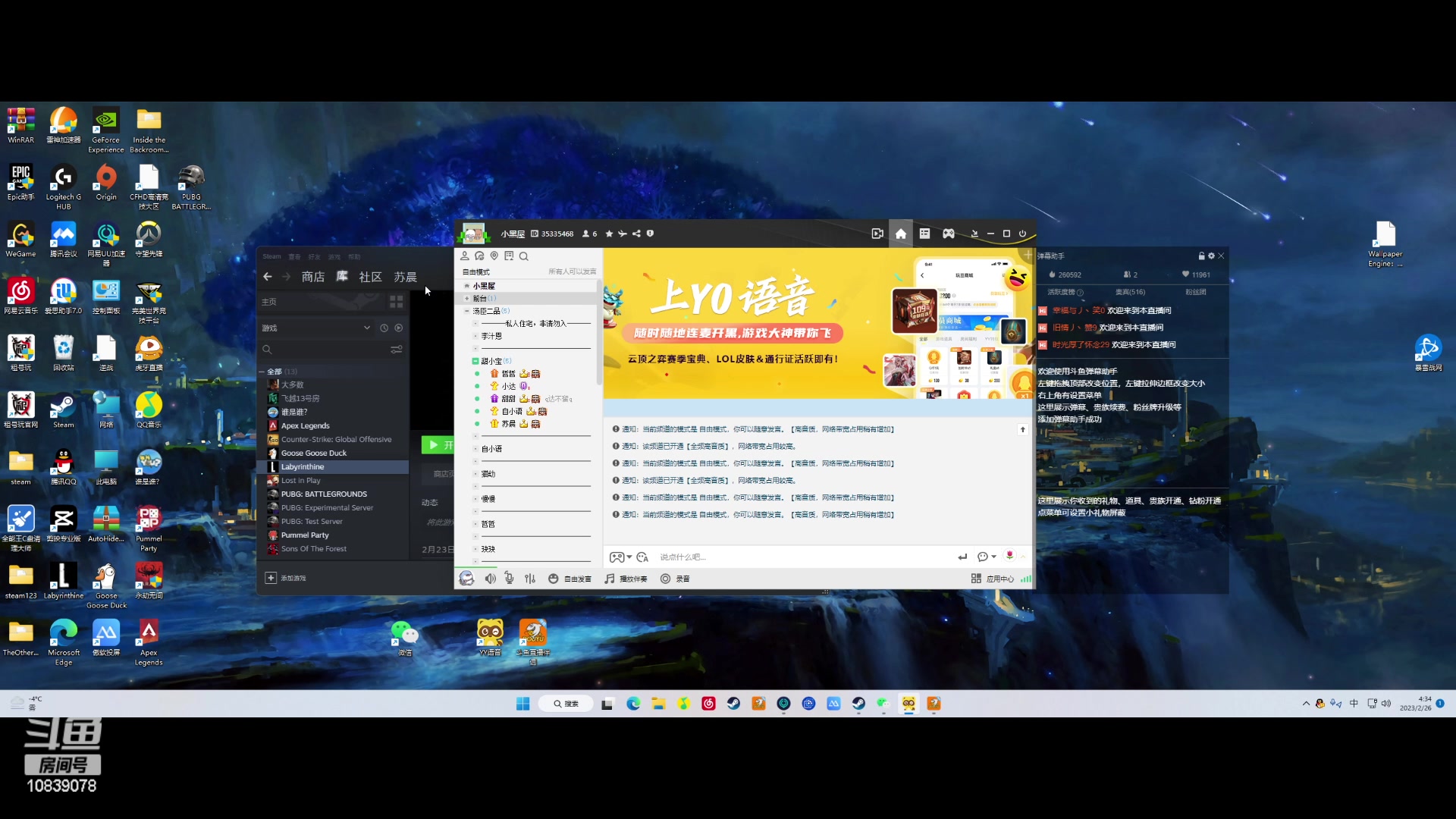Open Steam from the Windows taskbar
Viewport: 1456px width, 819px height.
click(733, 704)
